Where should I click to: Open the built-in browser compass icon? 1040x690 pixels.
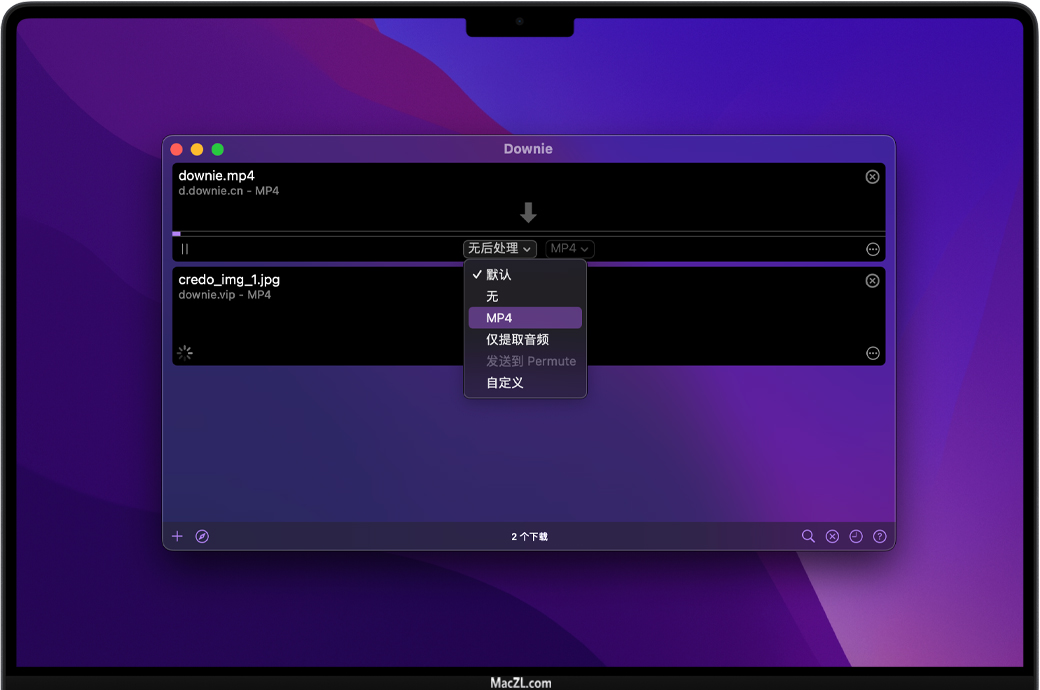tap(202, 536)
